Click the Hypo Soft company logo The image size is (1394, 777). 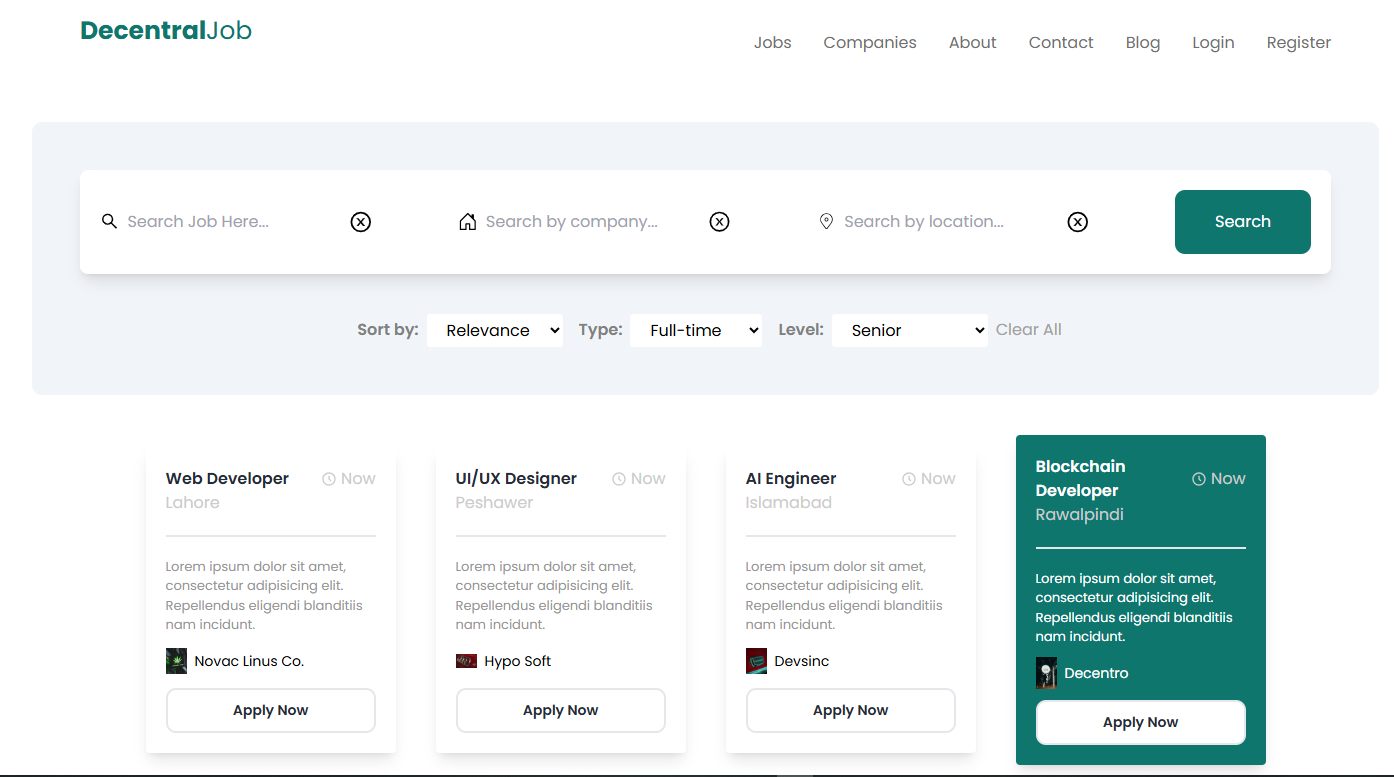click(466, 661)
